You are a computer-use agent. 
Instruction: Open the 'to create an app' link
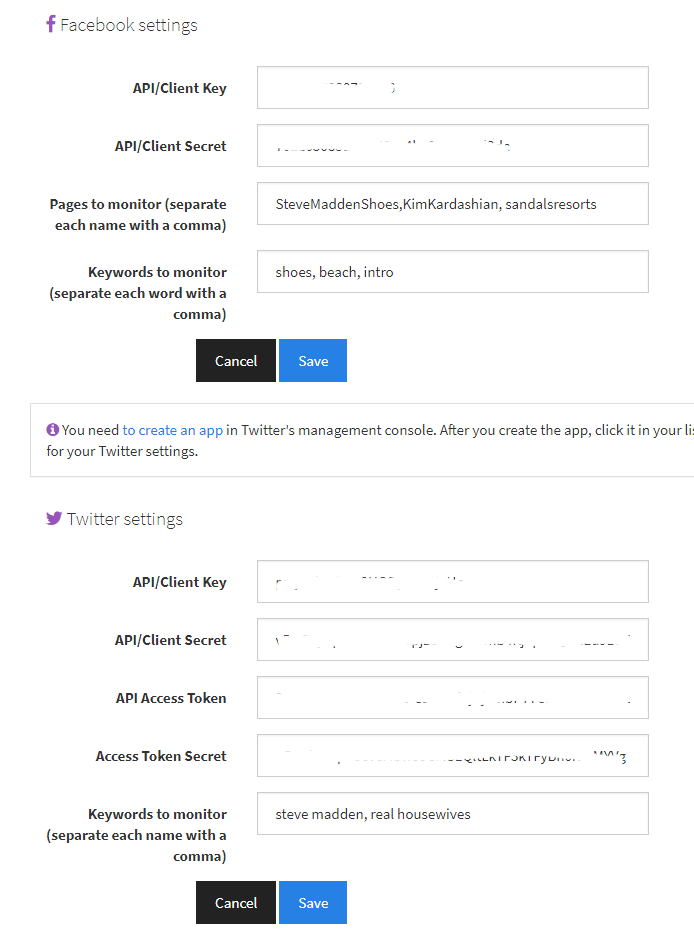point(172,430)
